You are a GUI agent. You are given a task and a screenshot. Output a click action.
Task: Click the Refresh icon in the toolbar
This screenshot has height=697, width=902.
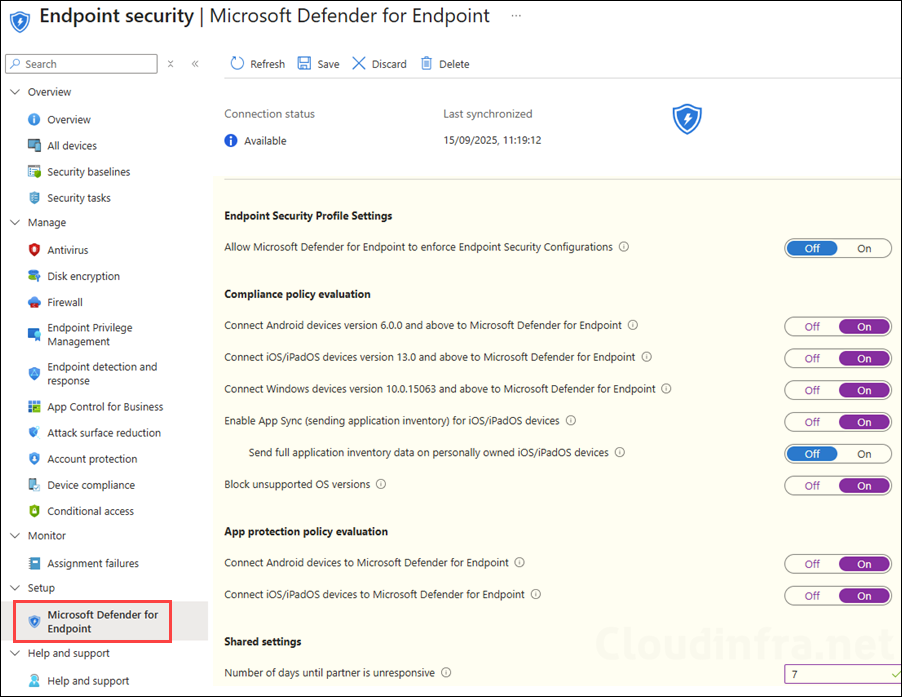click(x=237, y=63)
